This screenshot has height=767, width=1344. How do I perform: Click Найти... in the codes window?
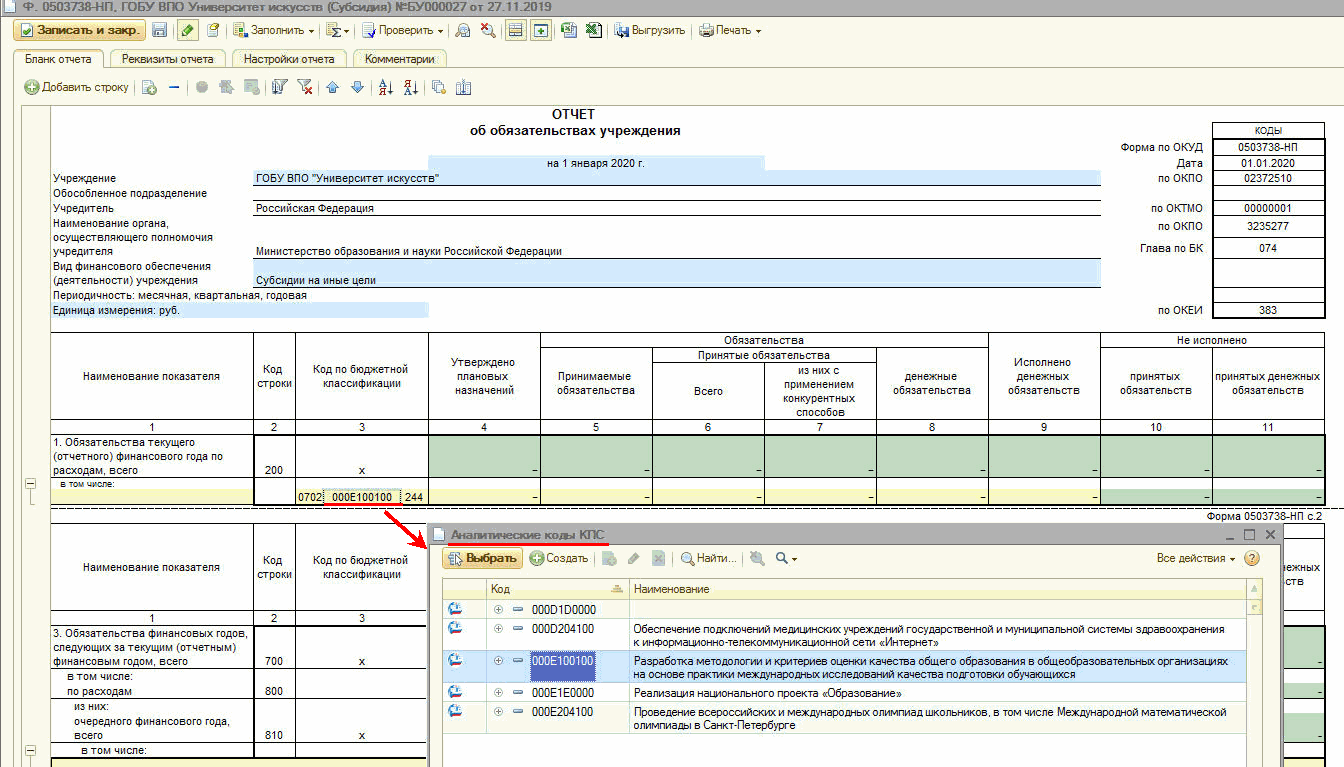point(708,558)
